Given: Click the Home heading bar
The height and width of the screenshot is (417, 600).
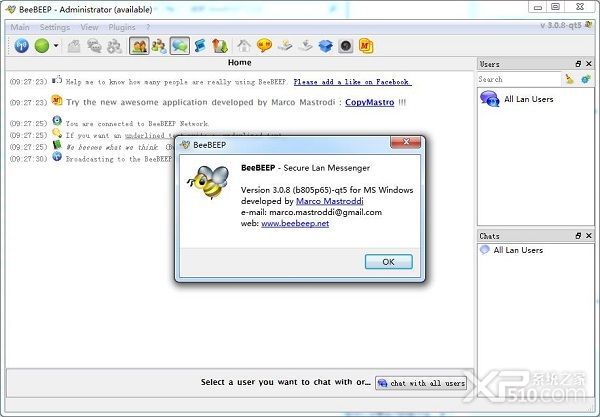Looking at the screenshot, I should pos(240,63).
